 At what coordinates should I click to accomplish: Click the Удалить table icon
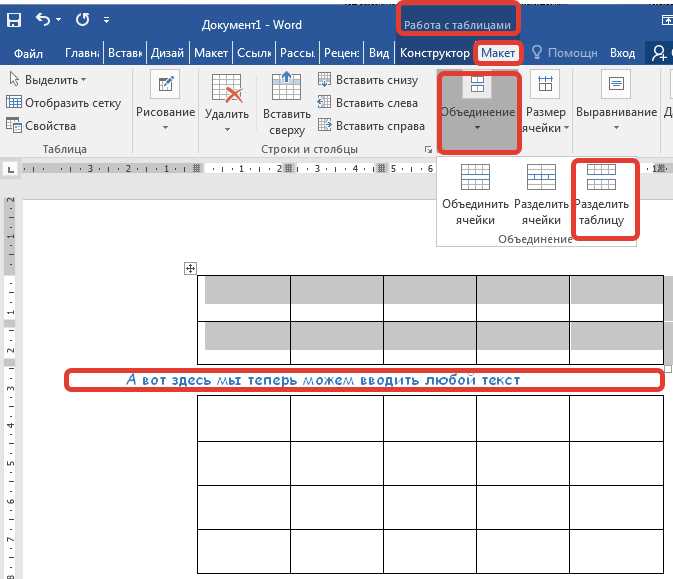click(x=227, y=88)
